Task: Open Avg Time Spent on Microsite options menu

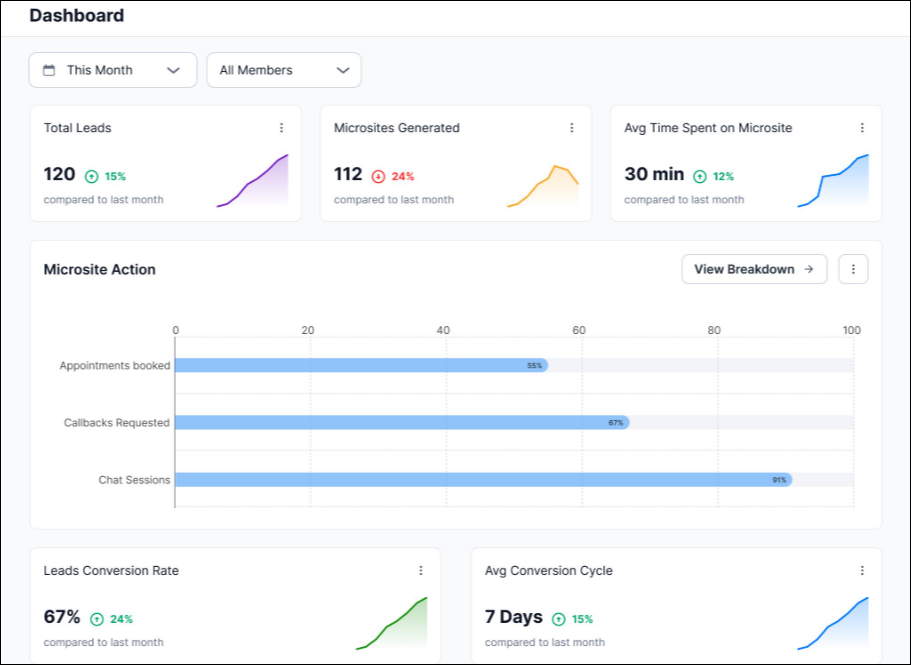Action: click(862, 128)
